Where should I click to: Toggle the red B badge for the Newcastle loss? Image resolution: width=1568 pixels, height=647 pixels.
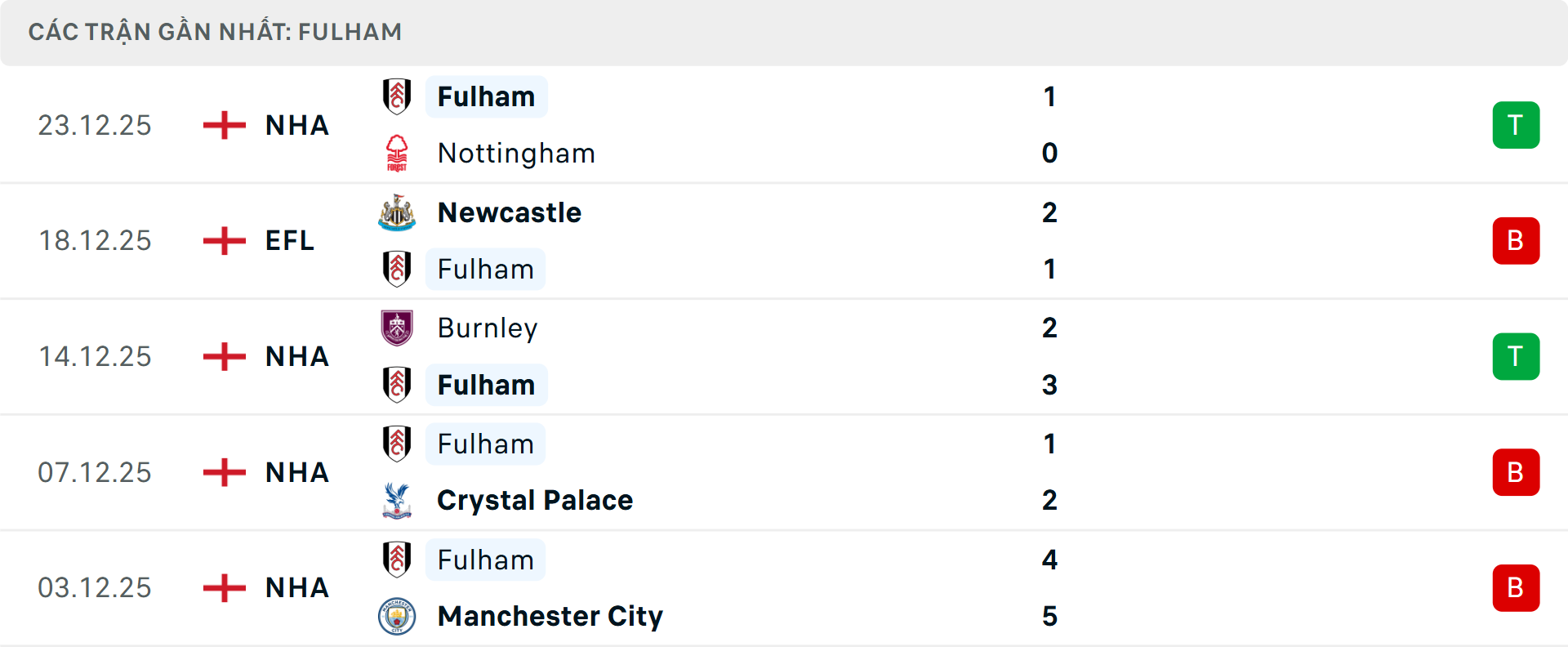(1516, 240)
